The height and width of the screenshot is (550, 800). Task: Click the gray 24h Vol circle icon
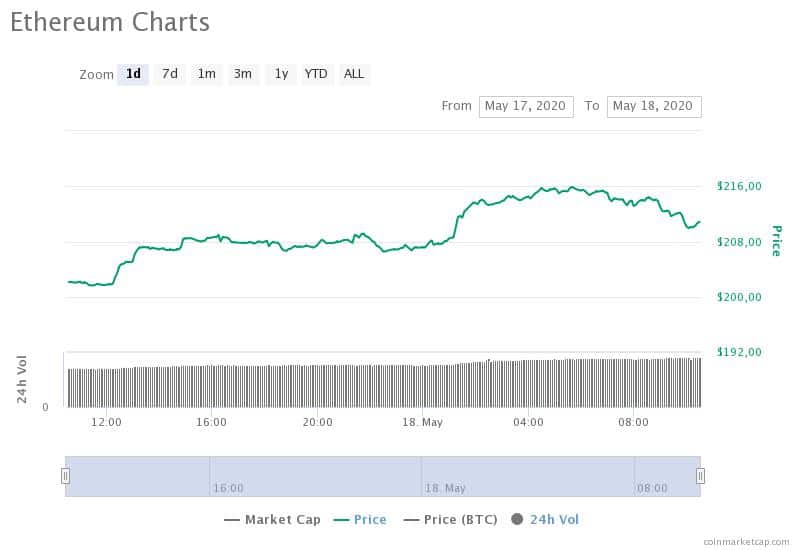pos(517,519)
